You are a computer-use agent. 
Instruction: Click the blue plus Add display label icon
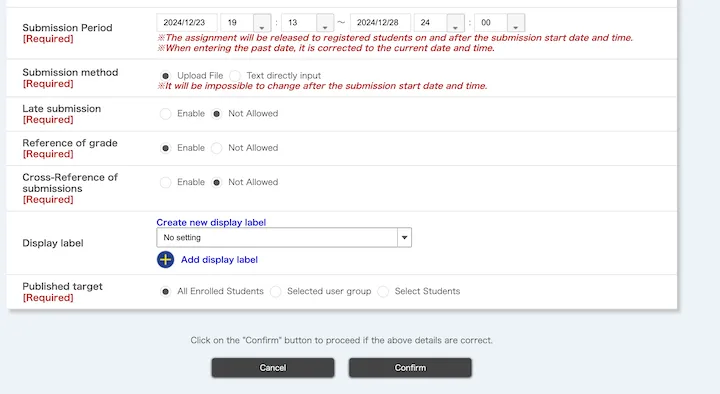(165, 259)
